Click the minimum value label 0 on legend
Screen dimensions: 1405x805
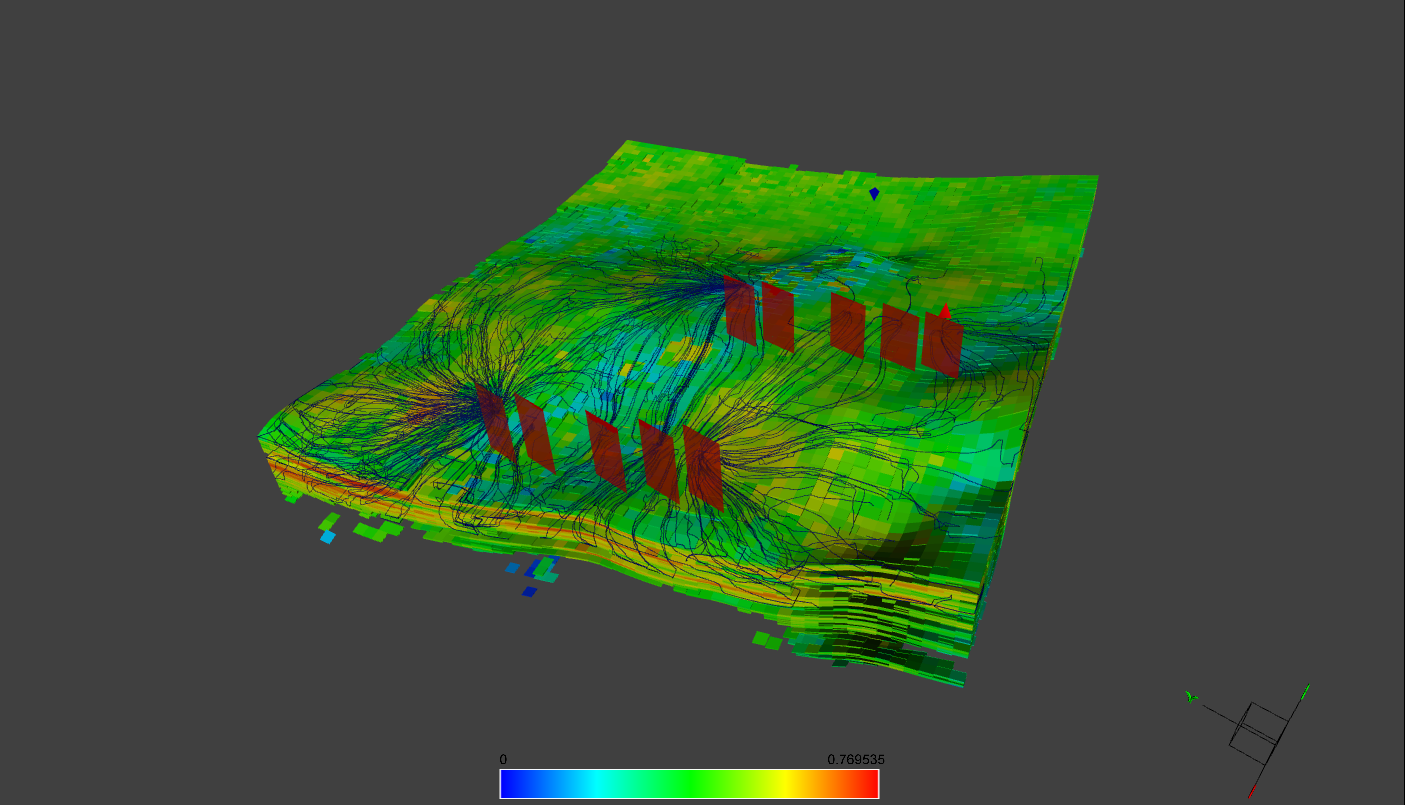point(503,759)
